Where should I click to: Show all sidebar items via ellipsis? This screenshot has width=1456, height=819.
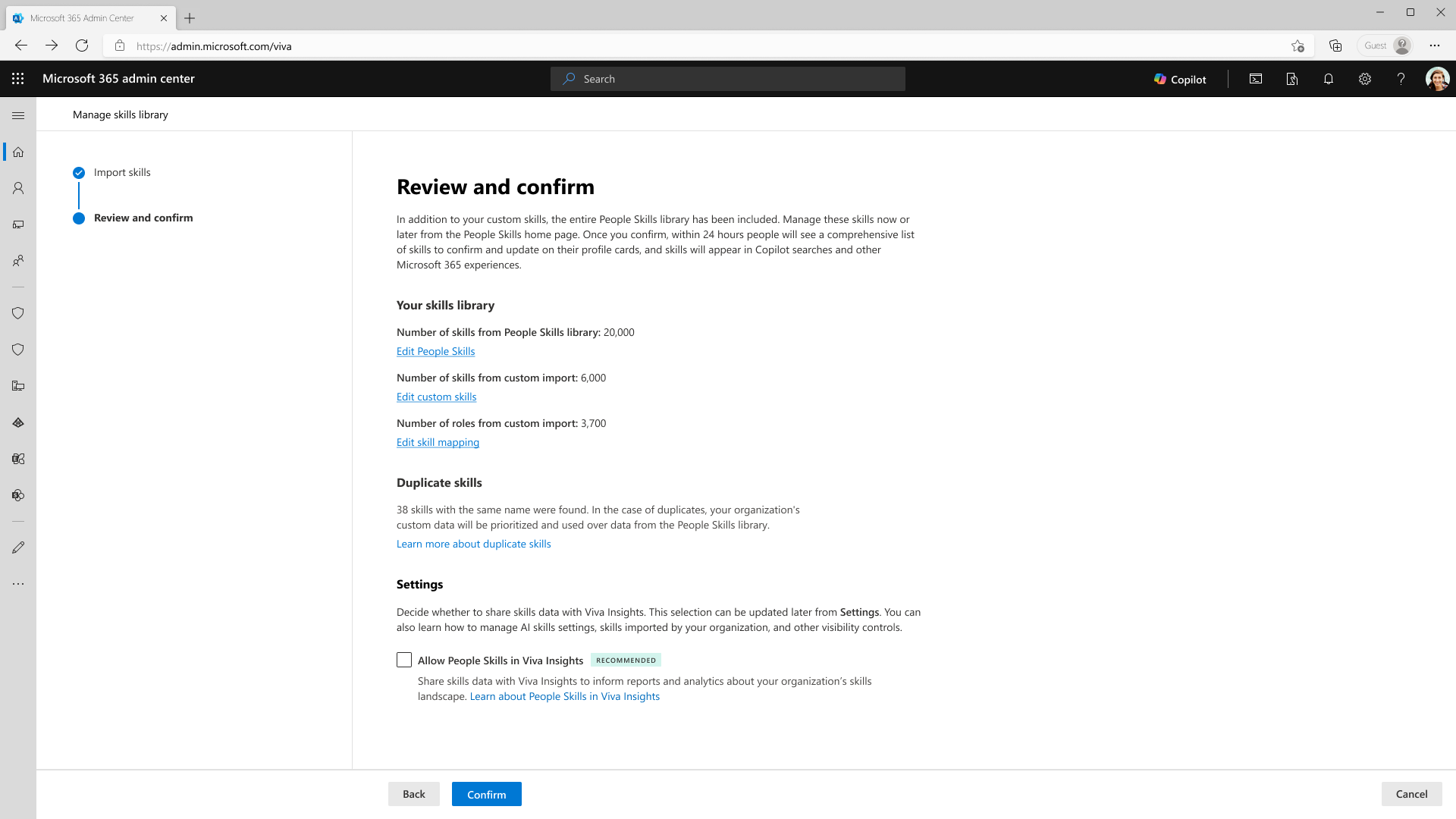(18, 584)
